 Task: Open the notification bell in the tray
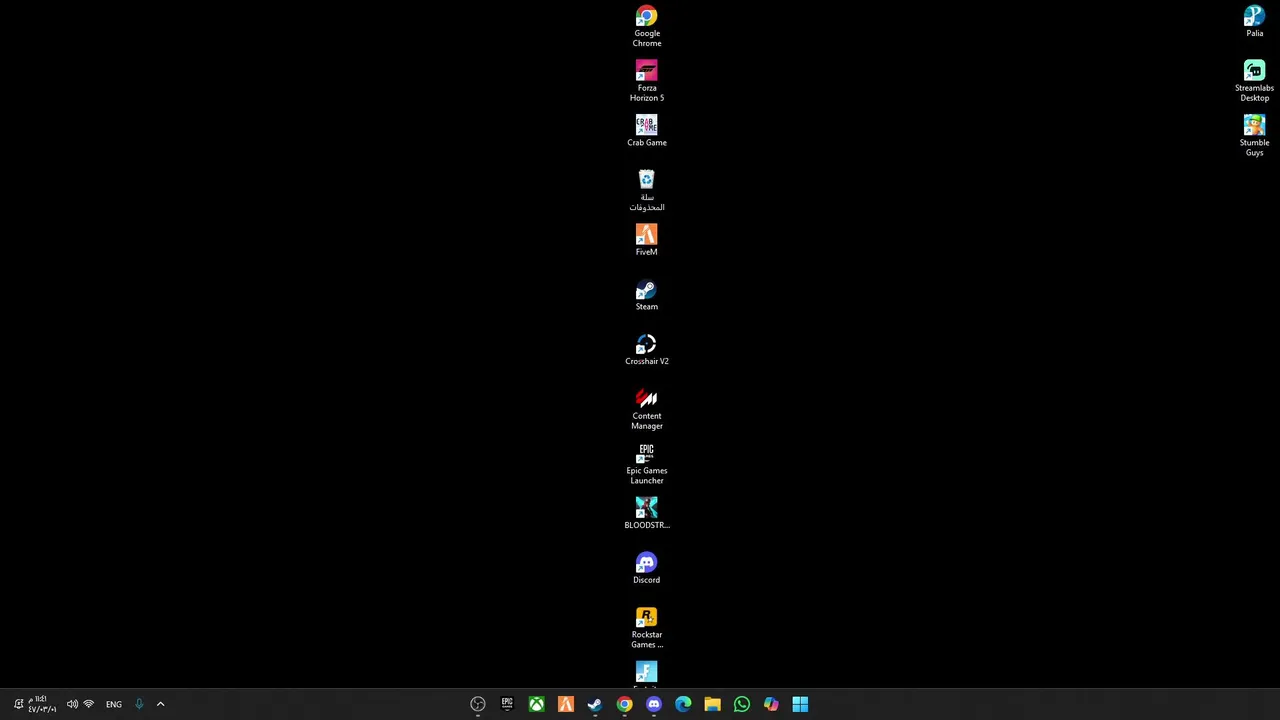pos(18,704)
